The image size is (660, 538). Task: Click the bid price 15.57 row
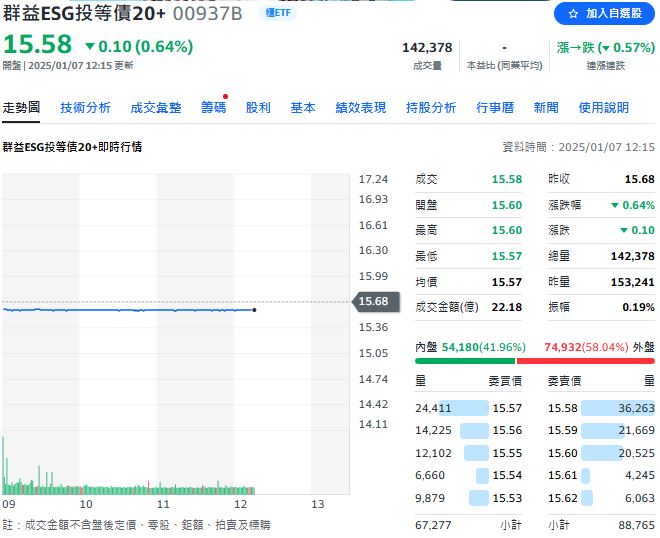tap(468, 408)
